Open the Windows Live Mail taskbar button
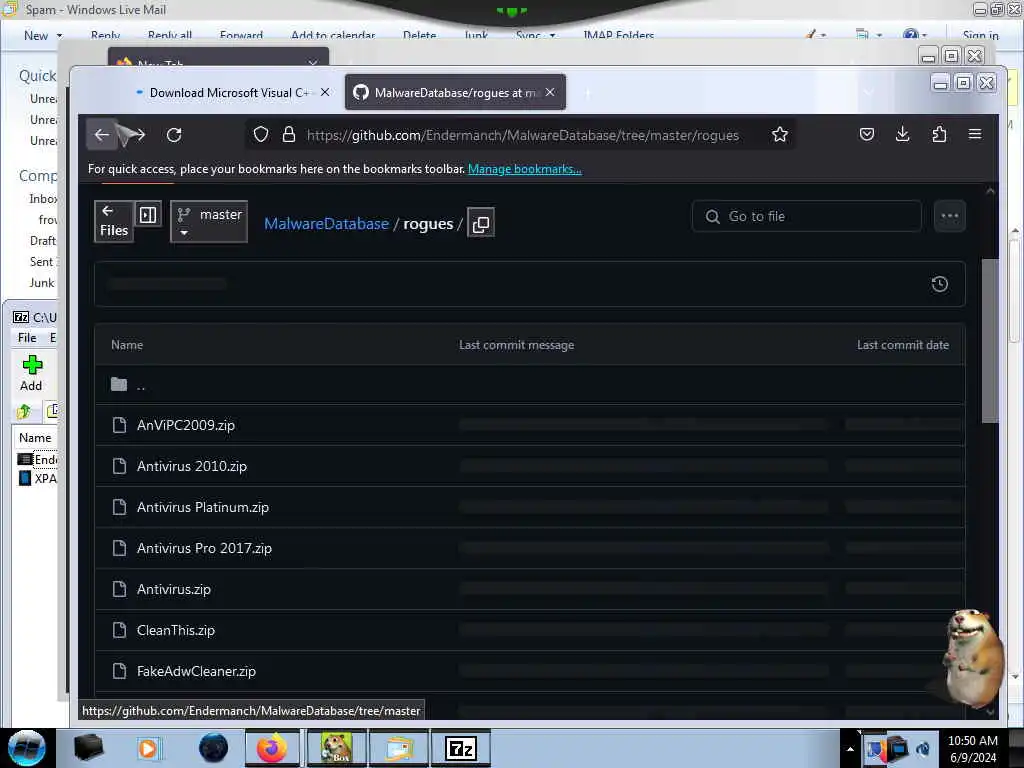Image resolution: width=1024 pixels, height=768 pixels. 399,748
